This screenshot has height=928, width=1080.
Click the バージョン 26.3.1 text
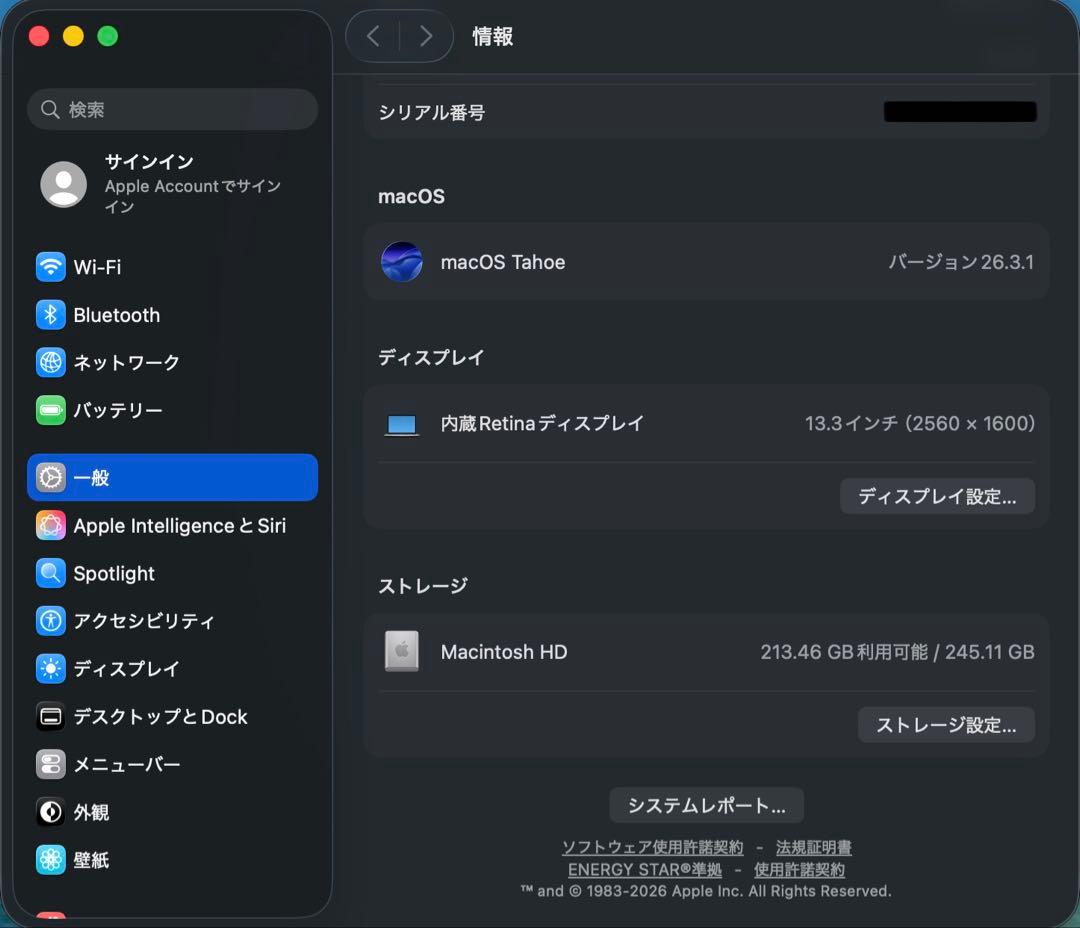[961, 262]
